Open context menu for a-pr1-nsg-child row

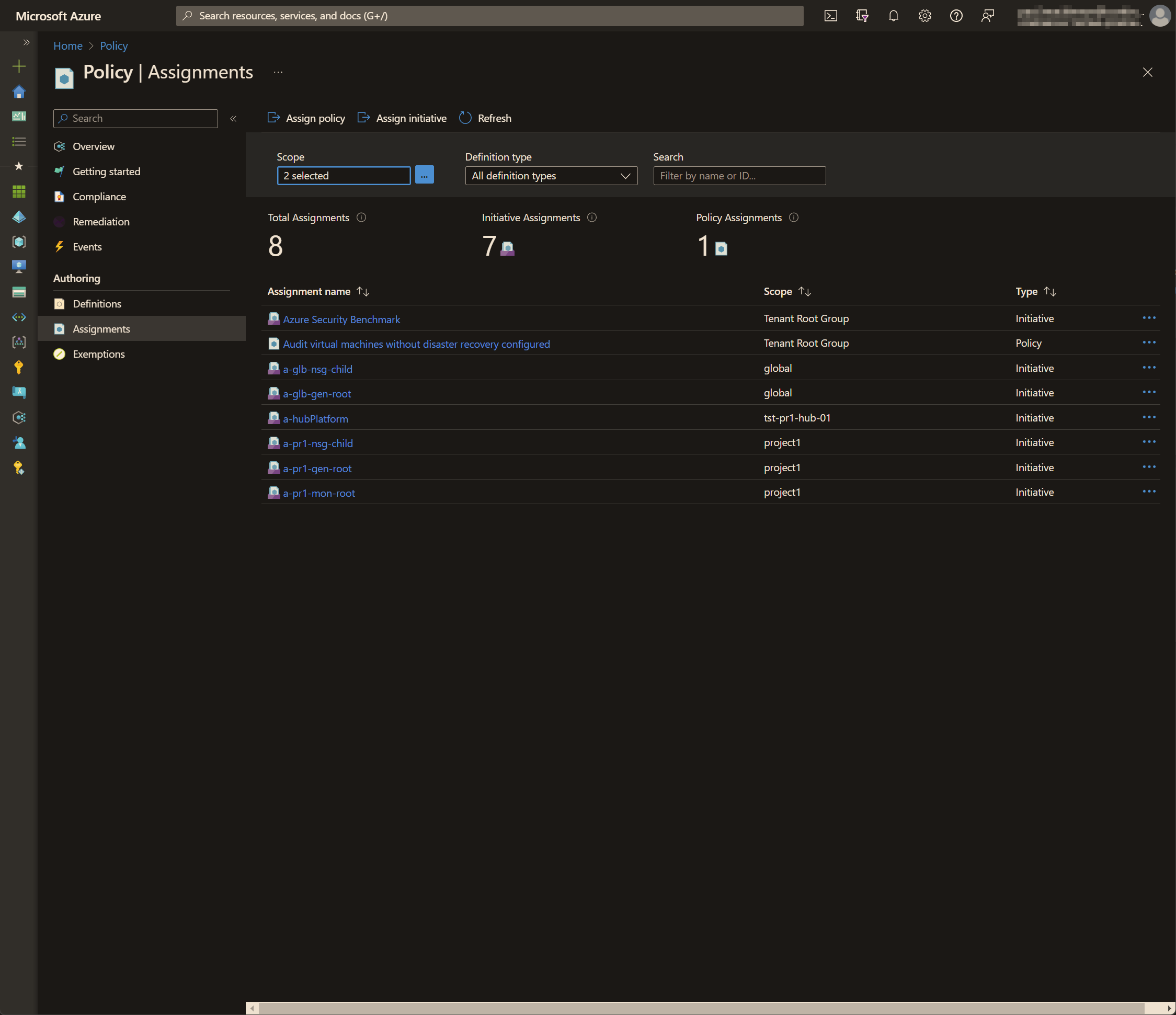tap(1149, 442)
